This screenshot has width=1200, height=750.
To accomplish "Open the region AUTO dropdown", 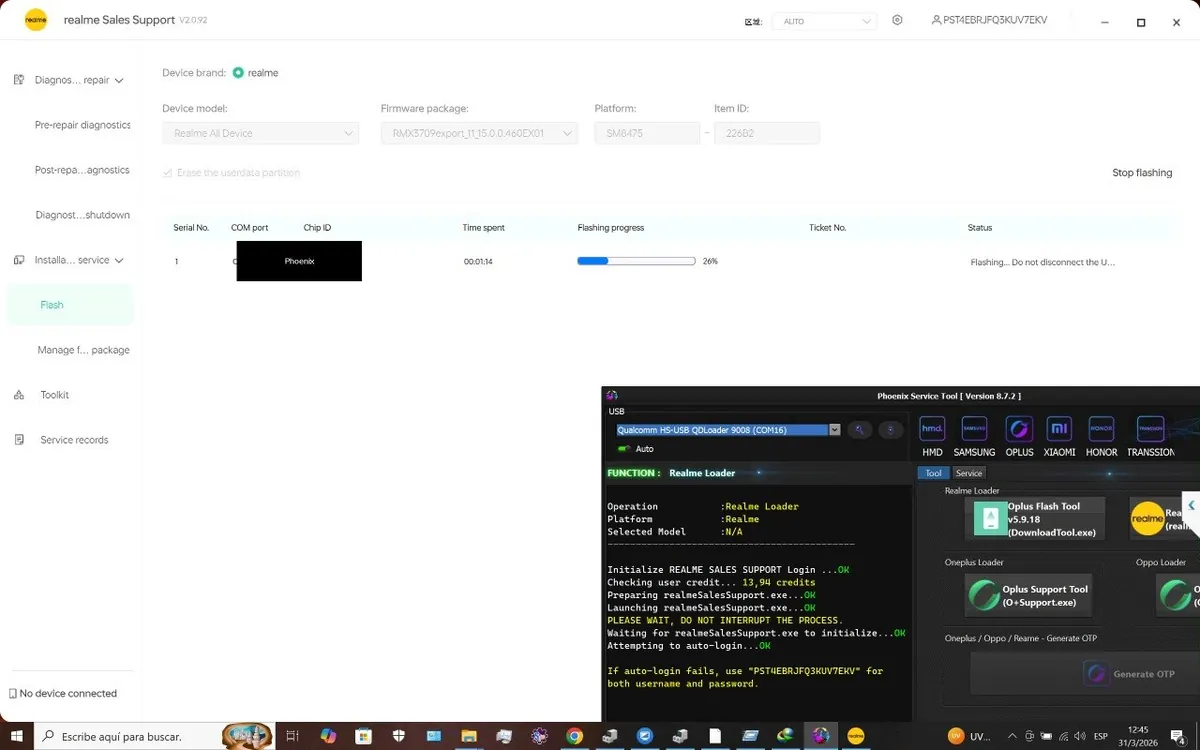I will [824, 21].
